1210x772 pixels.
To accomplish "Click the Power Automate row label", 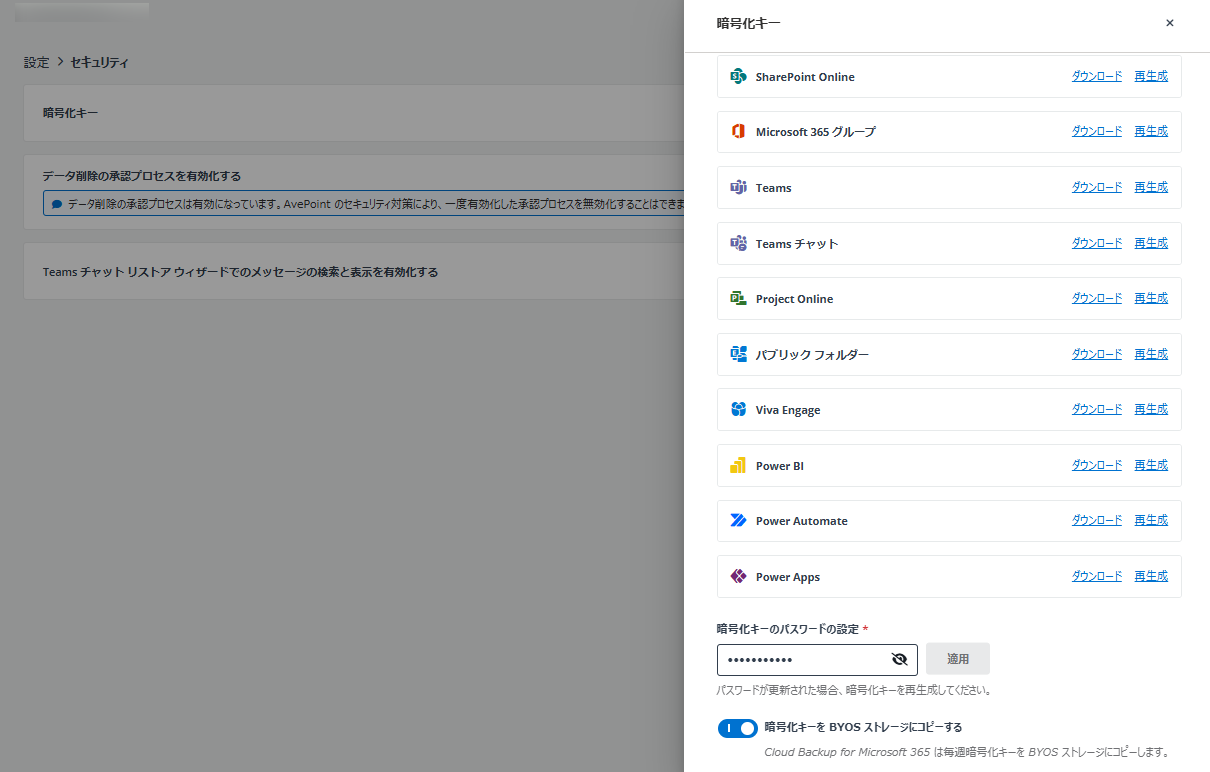I will coord(802,521).
